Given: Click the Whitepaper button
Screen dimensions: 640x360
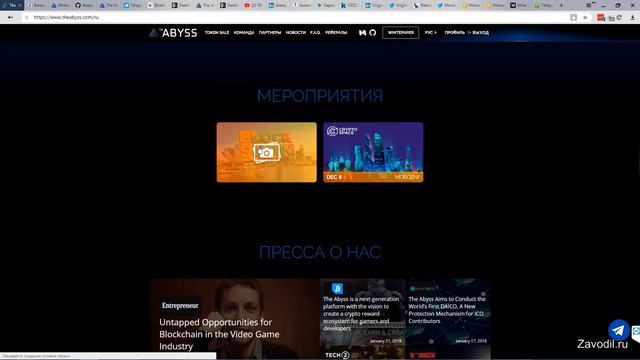Looking at the screenshot, I should coord(400,33).
